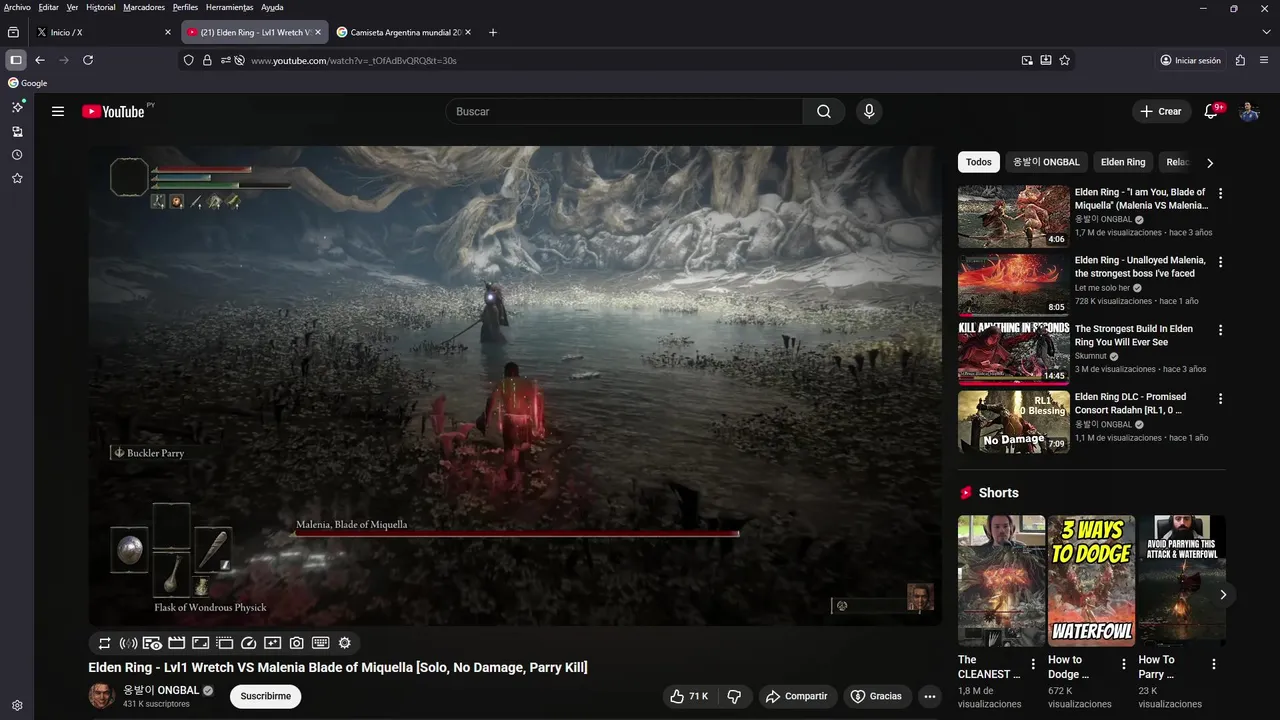Open the 웅발이 ONGBAL channel name link

point(161,690)
